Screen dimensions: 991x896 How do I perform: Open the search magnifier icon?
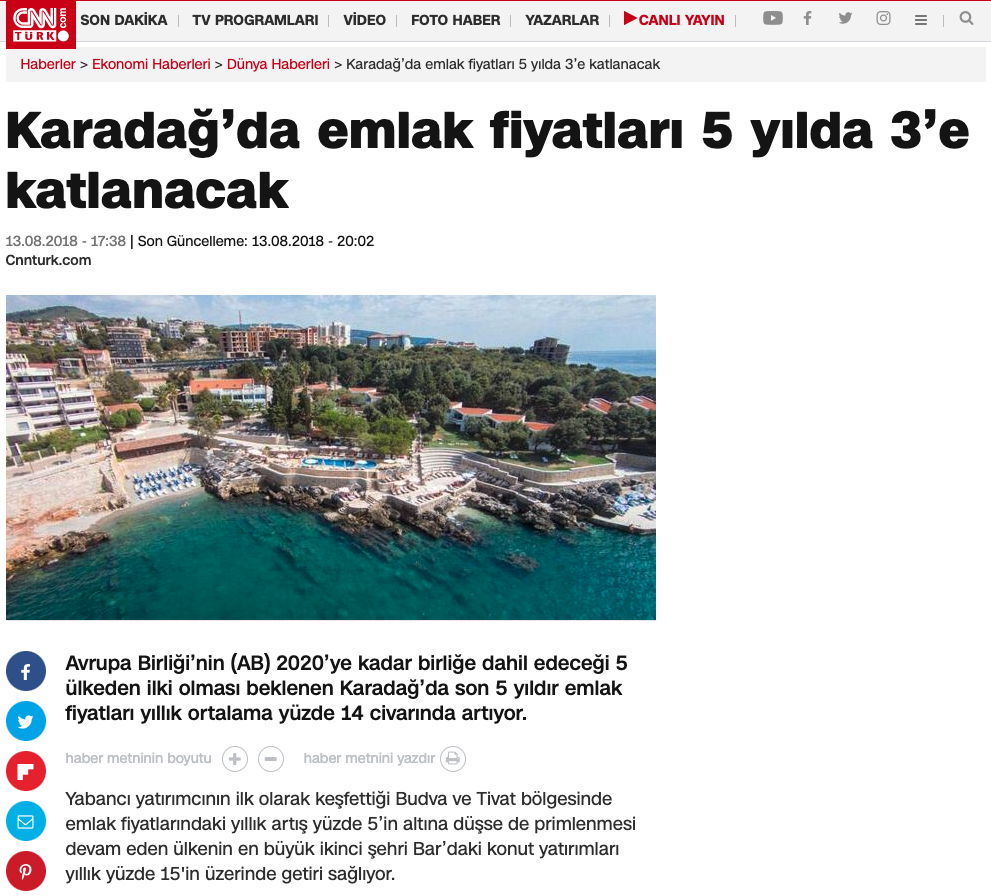click(x=966, y=18)
